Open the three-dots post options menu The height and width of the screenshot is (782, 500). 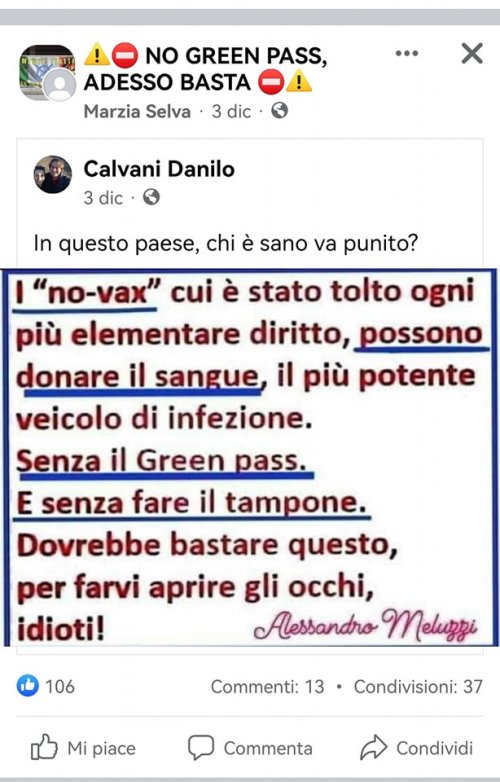click(407, 53)
